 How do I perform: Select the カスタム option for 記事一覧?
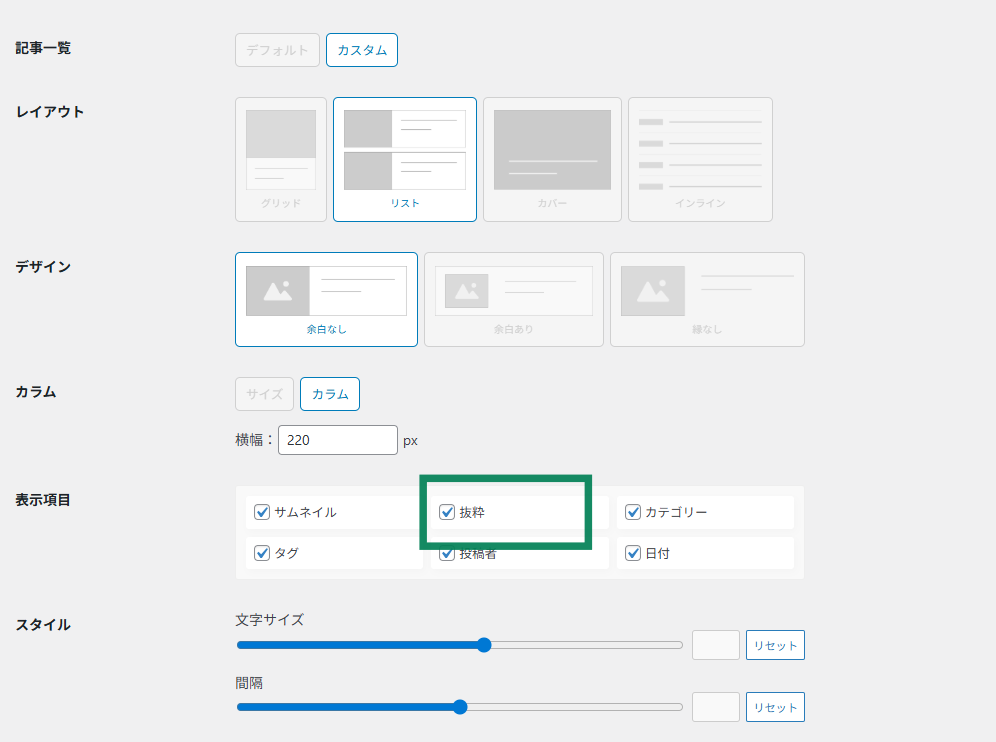pos(362,50)
